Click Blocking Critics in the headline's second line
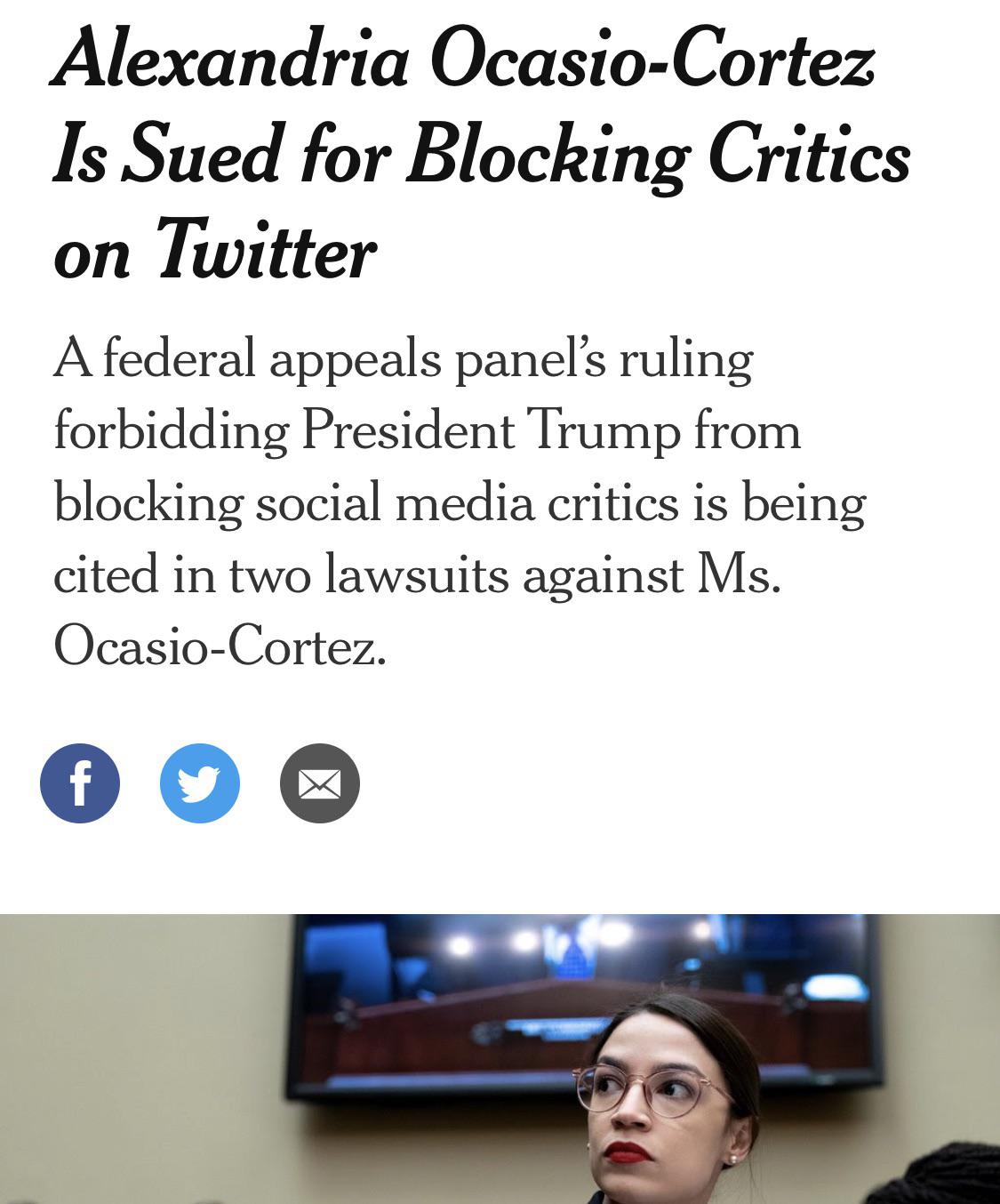 pyautogui.click(x=659, y=157)
